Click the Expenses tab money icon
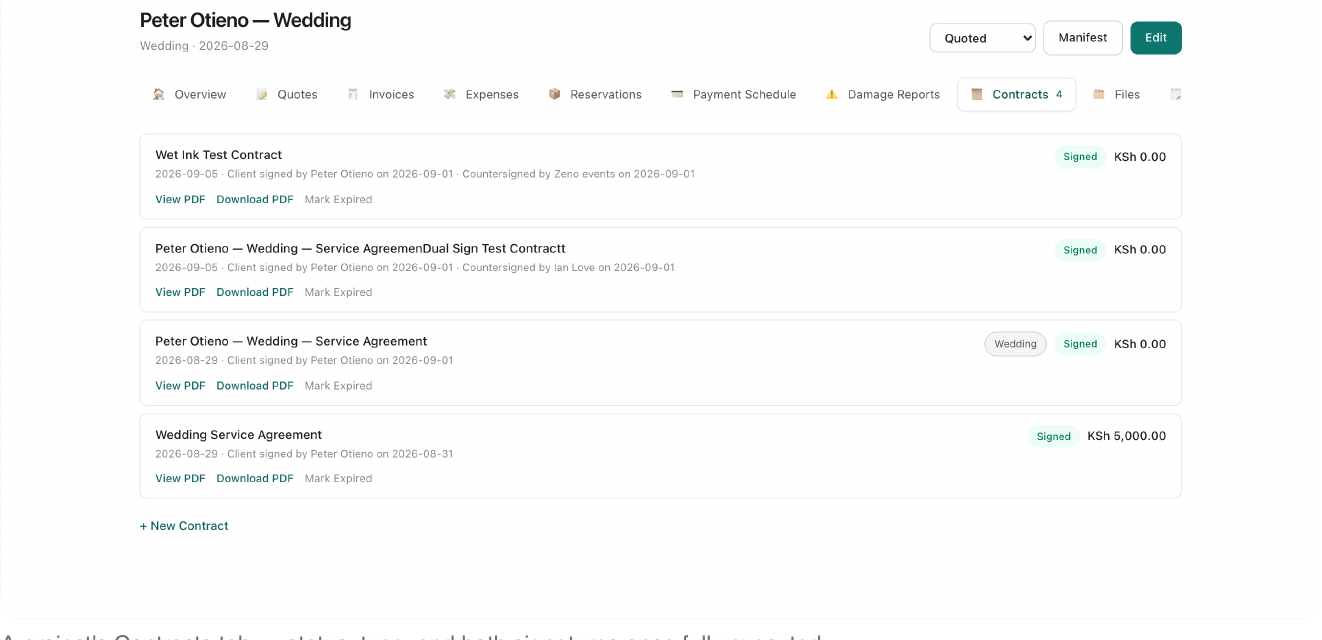Screen dimensions: 1322x640 (x=450, y=94)
